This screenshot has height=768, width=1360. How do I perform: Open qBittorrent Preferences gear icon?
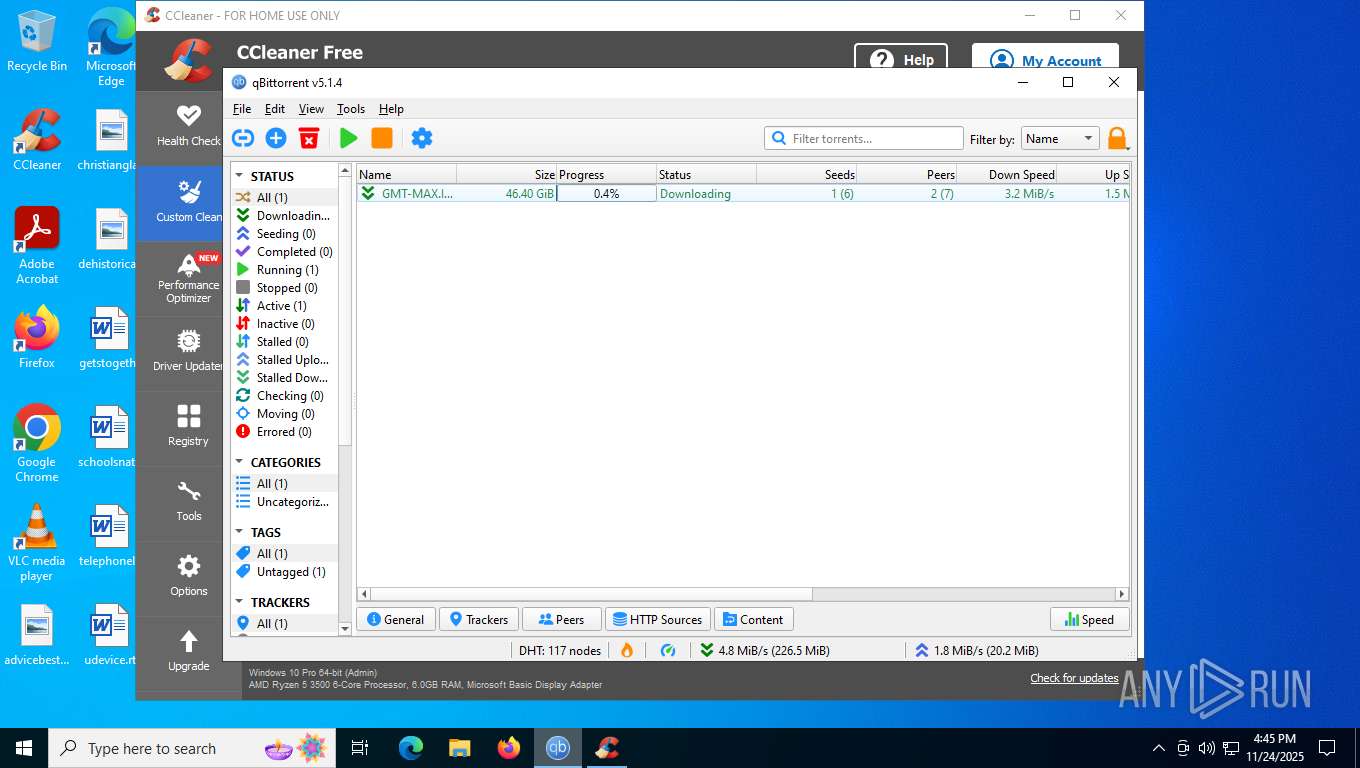tap(422, 138)
